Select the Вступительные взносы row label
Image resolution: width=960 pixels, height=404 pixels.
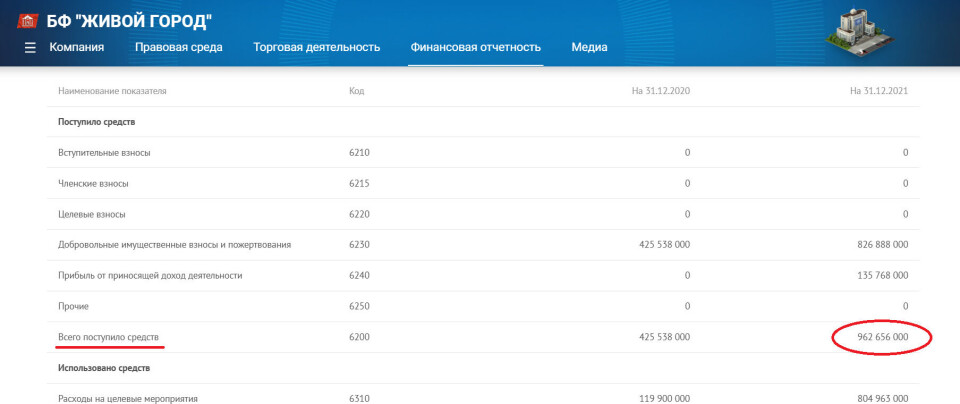104,153
